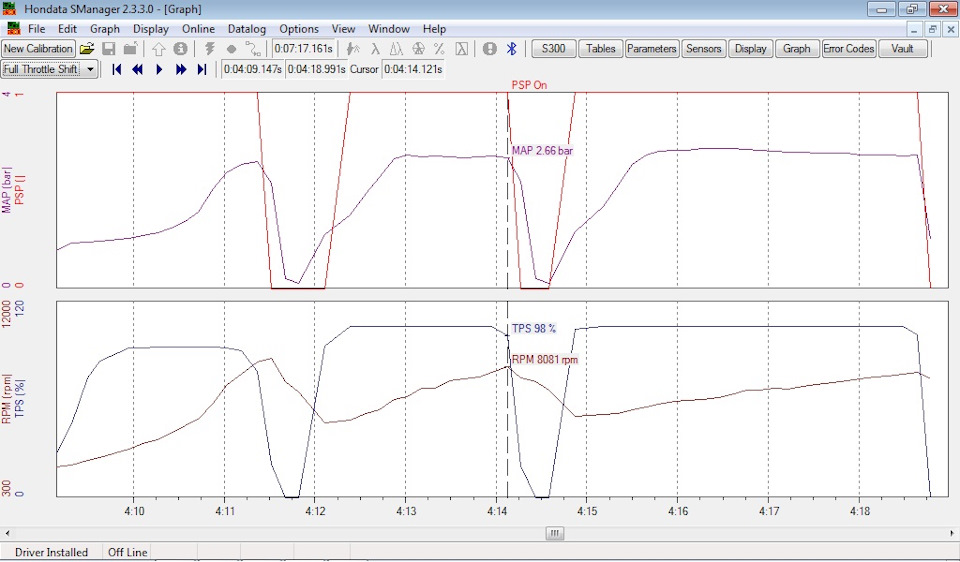The image size is (960, 562).
Task: Click the Display toolbar button
Action: 751,48
